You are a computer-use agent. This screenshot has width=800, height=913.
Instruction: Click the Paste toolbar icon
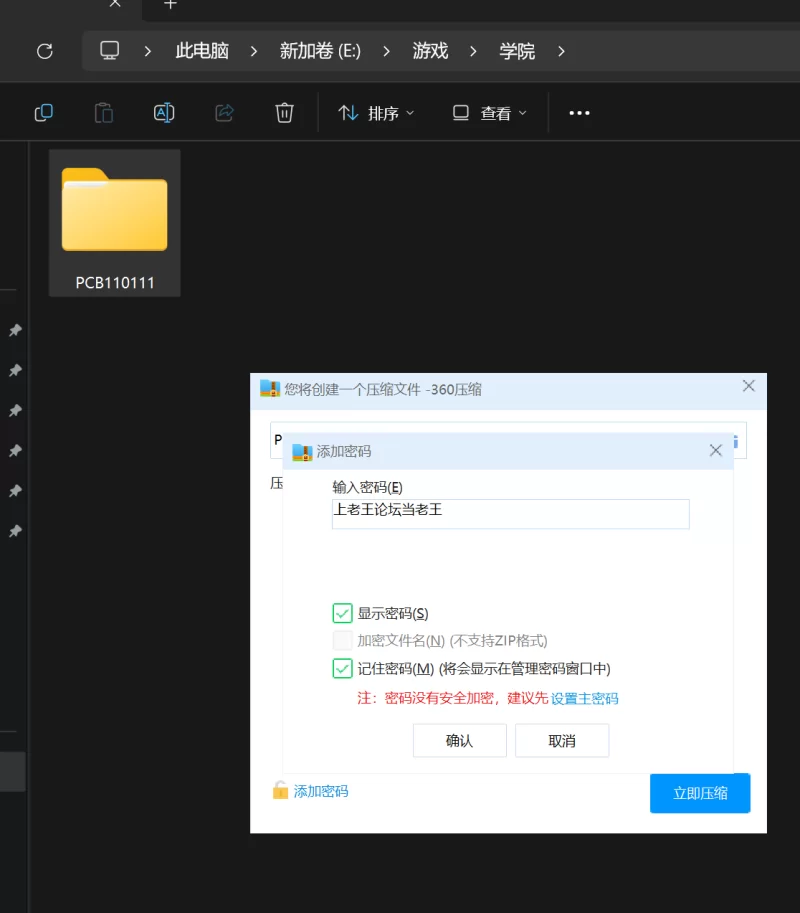tap(104, 112)
